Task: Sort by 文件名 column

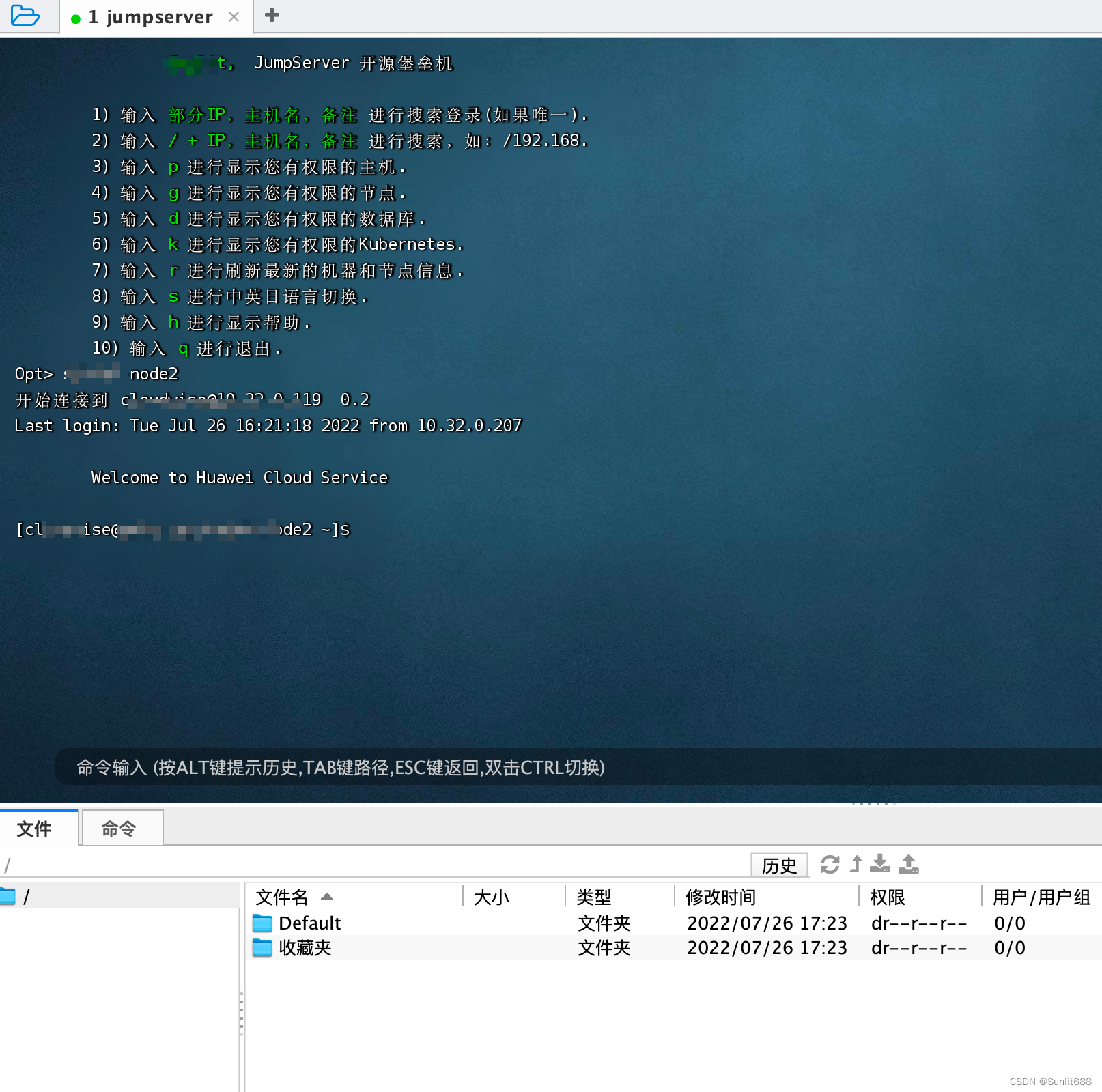Action: pos(354,897)
